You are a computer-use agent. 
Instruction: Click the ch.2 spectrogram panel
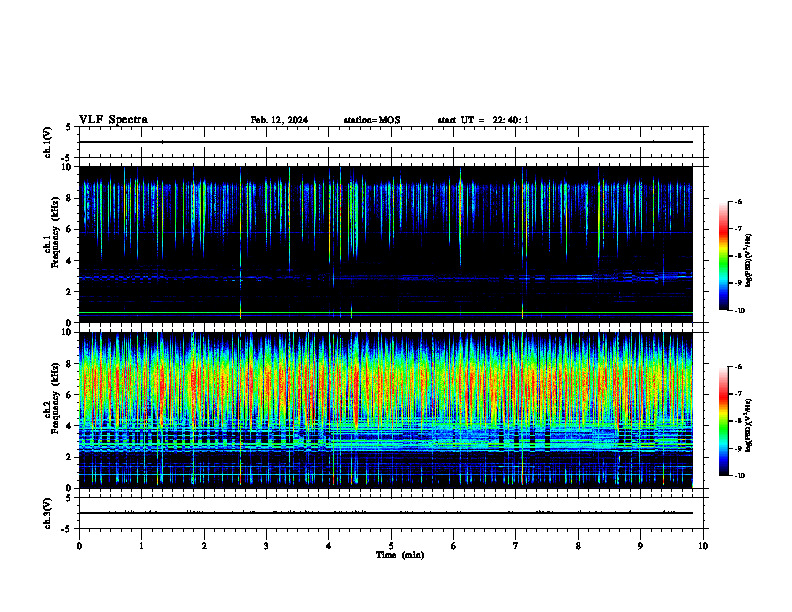click(x=386, y=410)
